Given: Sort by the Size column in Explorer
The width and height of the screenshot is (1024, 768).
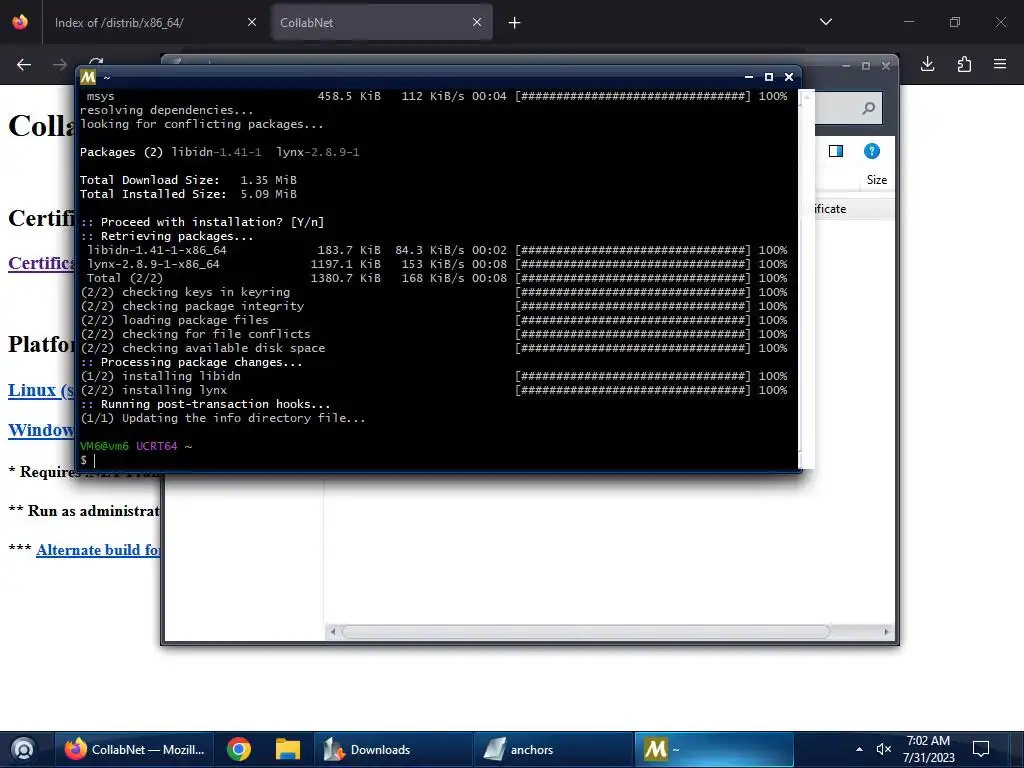Looking at the screenshot, I should coord(876,180).
